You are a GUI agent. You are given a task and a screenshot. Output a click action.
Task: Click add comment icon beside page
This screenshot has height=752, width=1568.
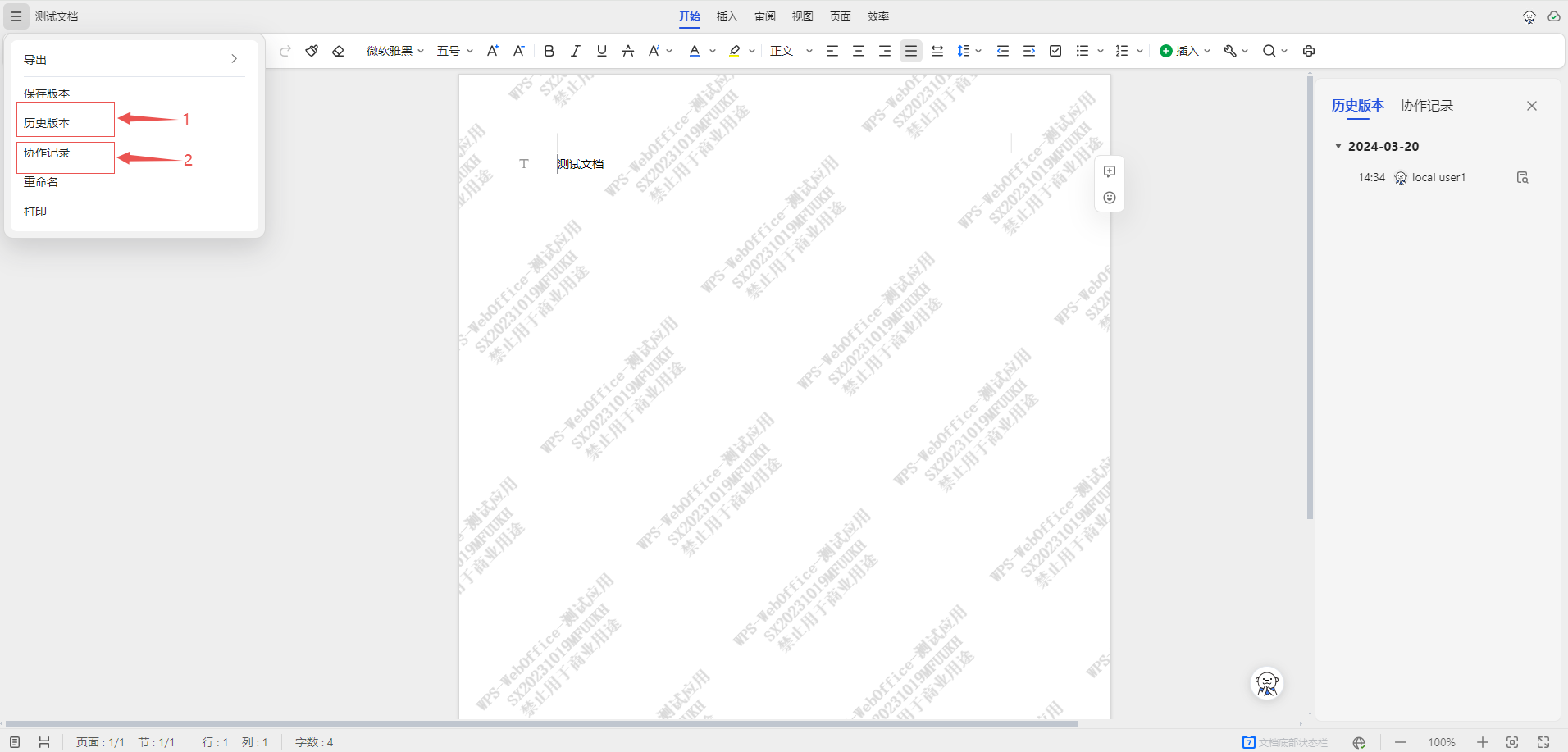coord(1110,171)
